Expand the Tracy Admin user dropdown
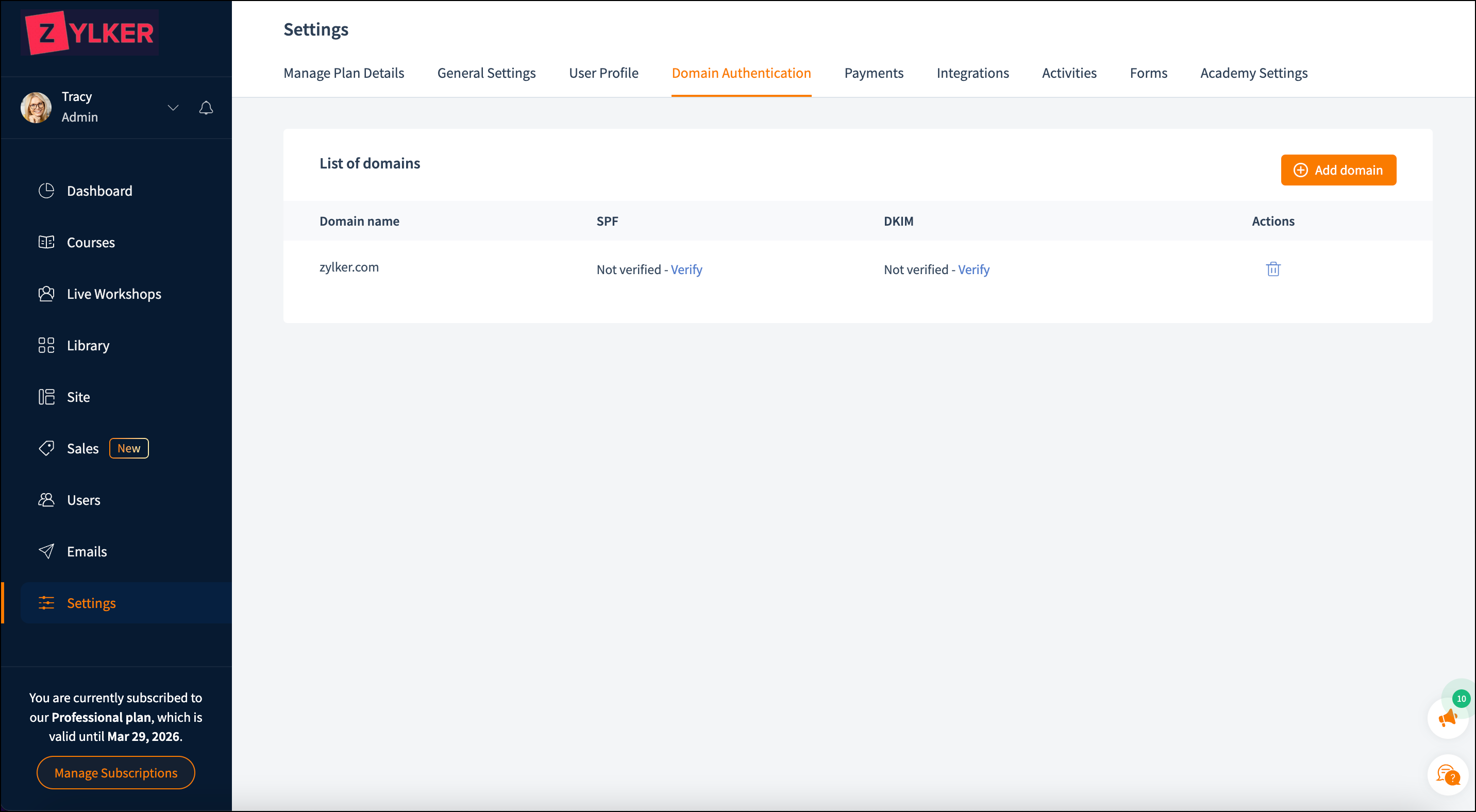Image resolution: width=1476 pixels, height=812 pixels. (173, 108)
